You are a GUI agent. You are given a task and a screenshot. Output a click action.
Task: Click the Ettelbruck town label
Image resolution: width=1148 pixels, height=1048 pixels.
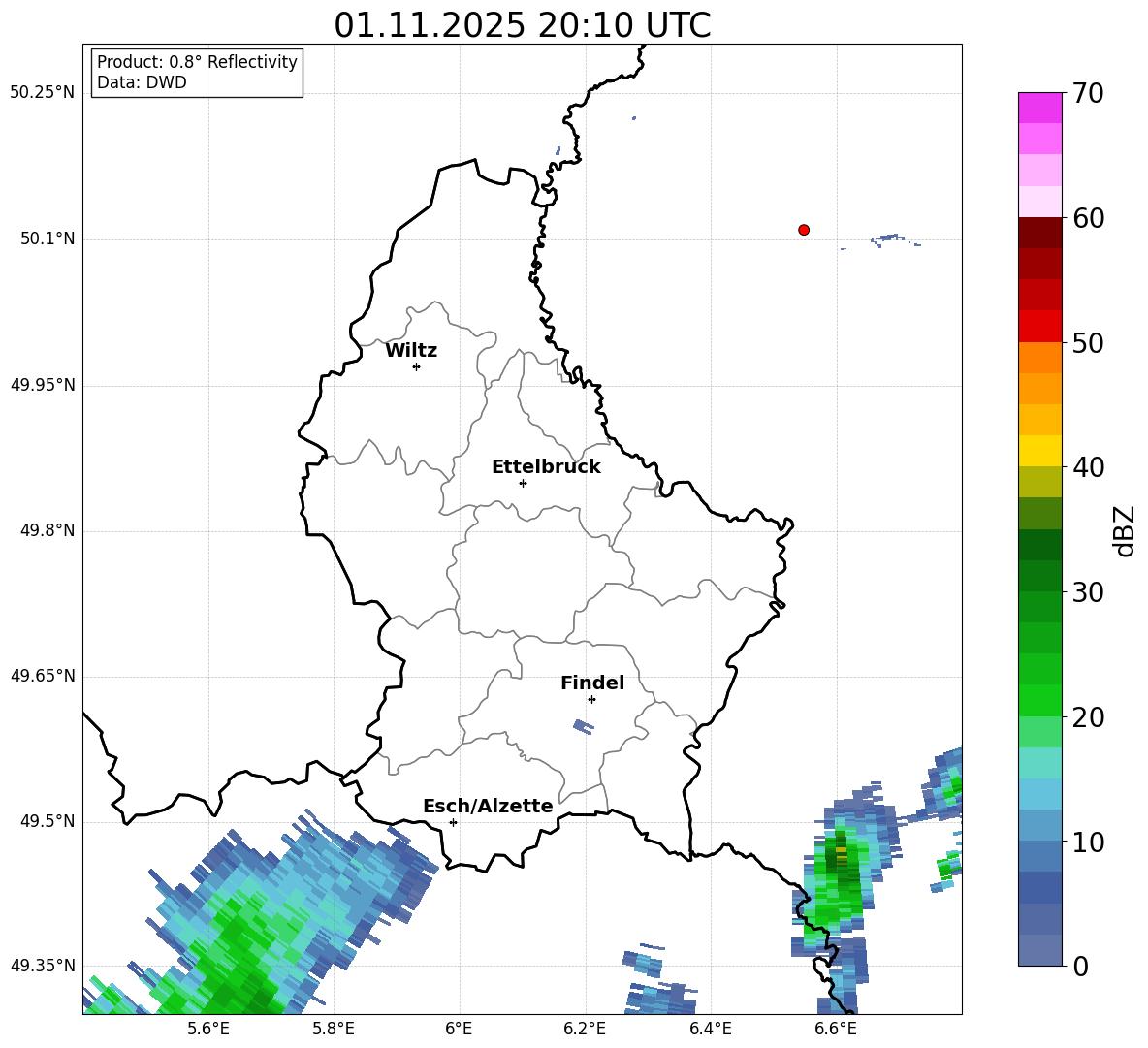point(546,467)
